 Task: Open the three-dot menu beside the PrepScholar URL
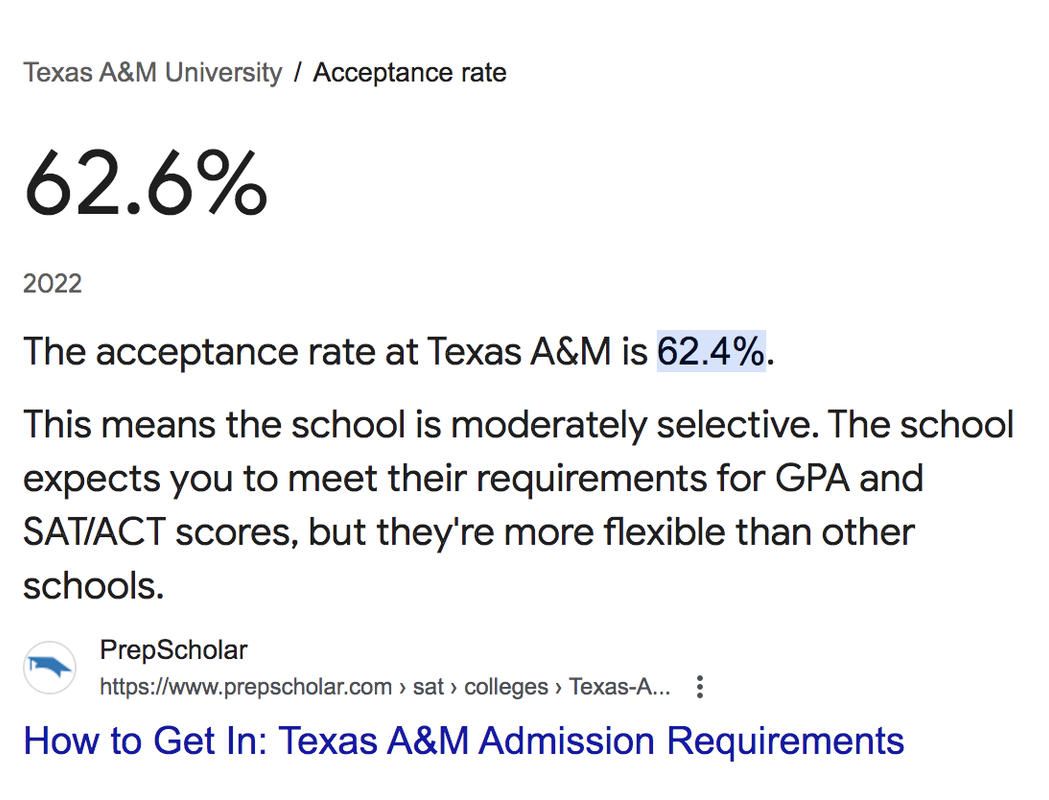coord(700,687)
